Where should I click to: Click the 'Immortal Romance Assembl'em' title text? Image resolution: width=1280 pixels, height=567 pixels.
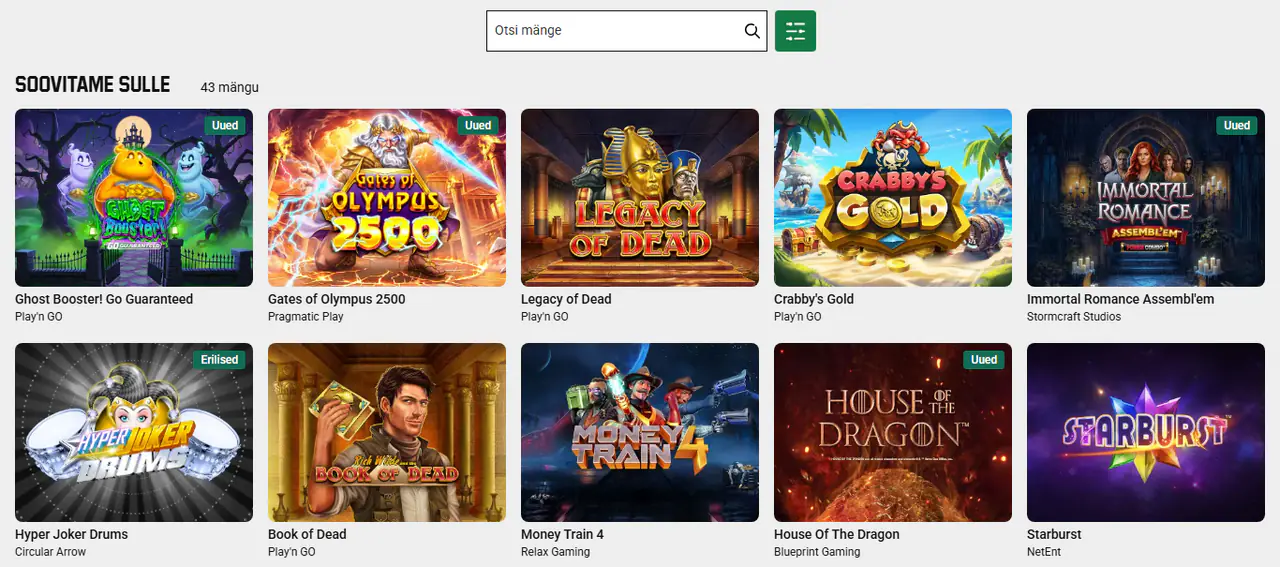[1120, 299]
